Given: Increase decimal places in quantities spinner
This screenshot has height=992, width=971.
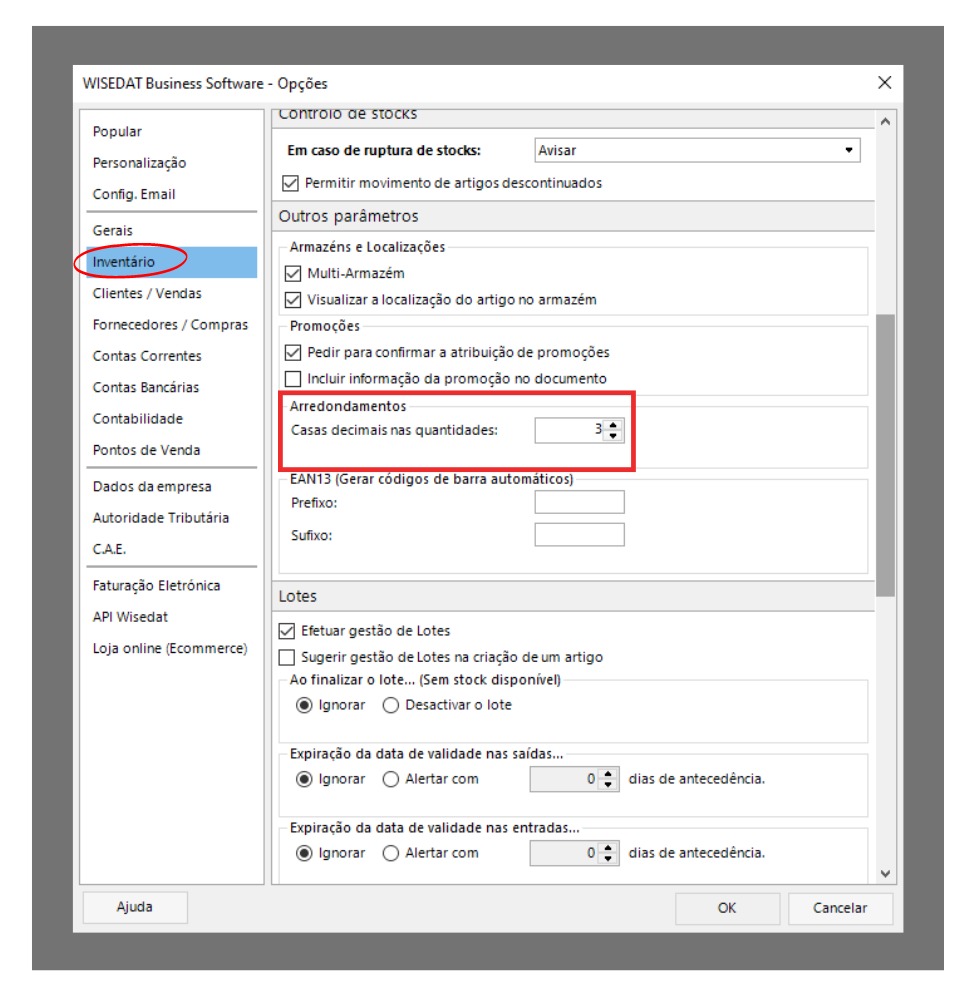Looking at the screenshot, I should click(x=614, y=425).
